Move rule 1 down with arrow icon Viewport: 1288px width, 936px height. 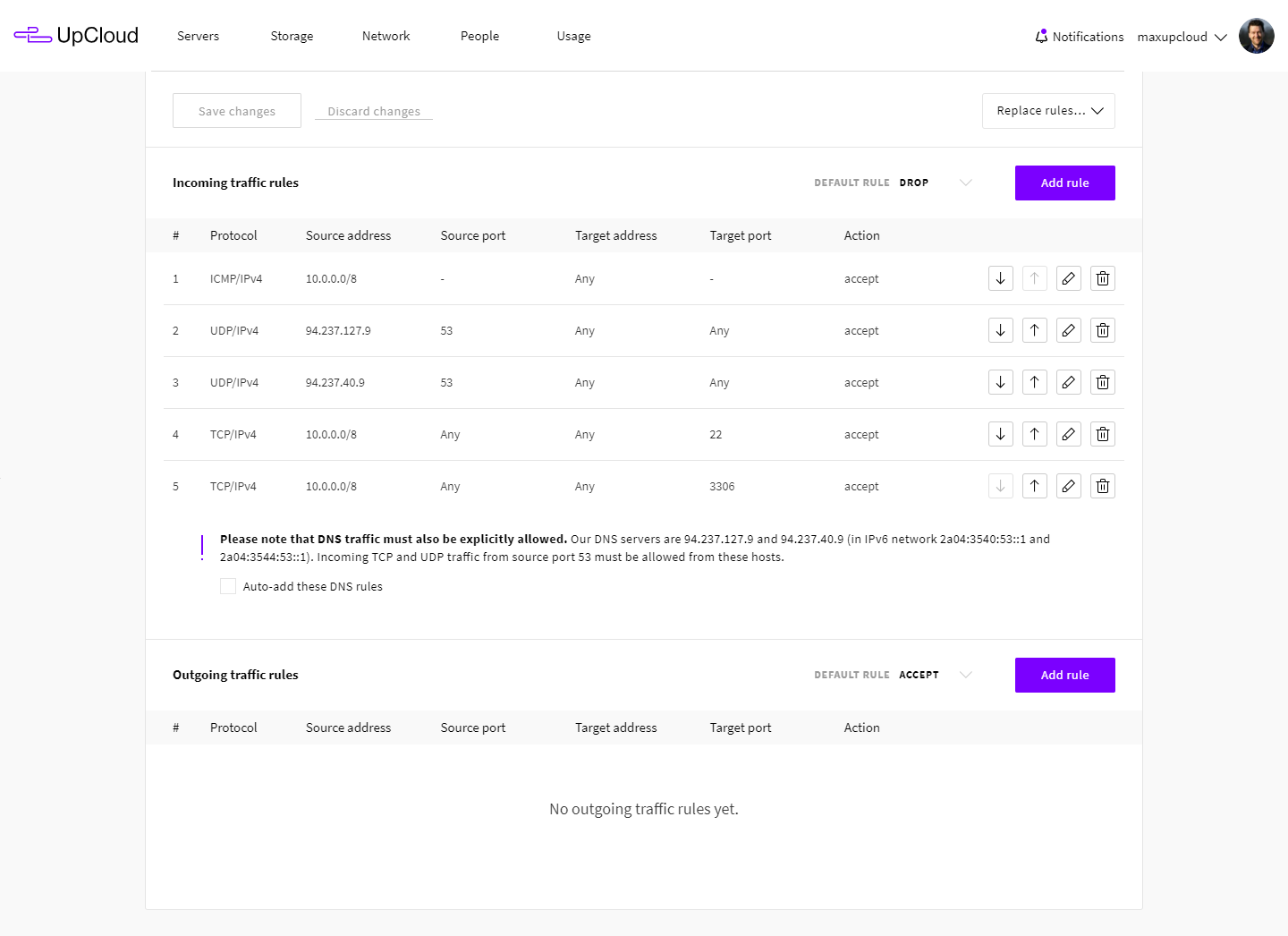click(1000, 278)
